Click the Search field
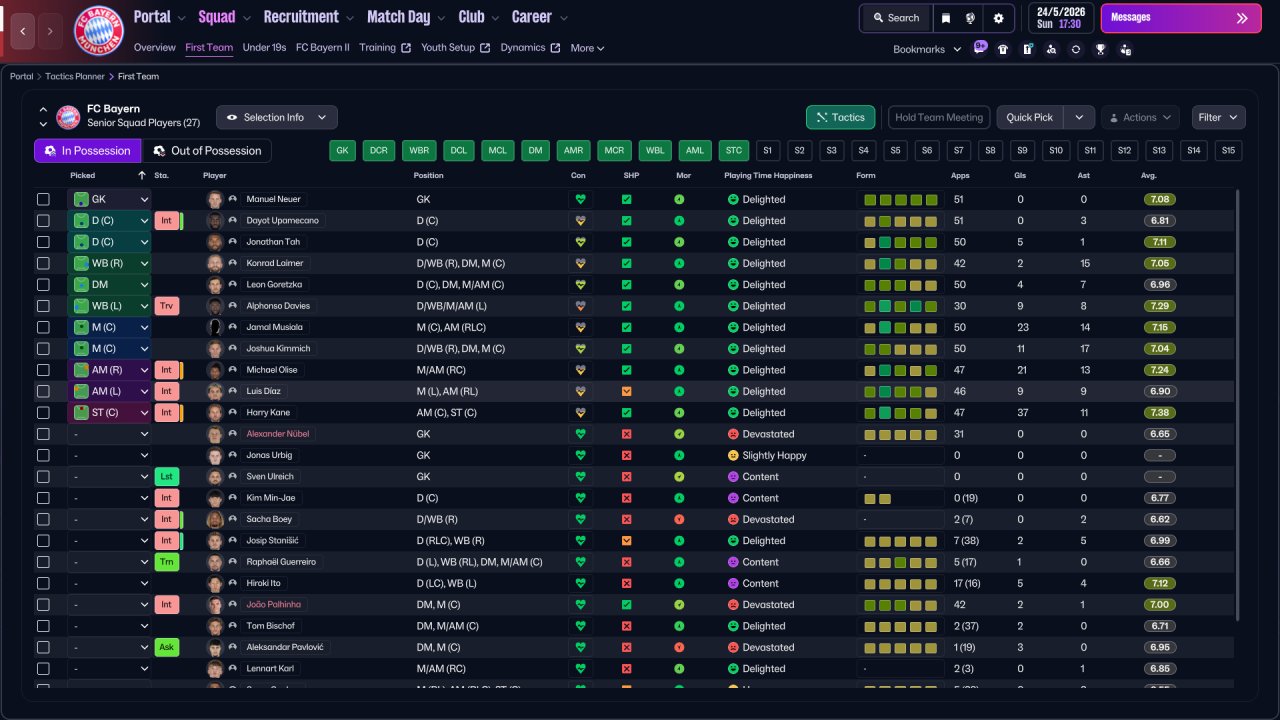 point(895,18)
